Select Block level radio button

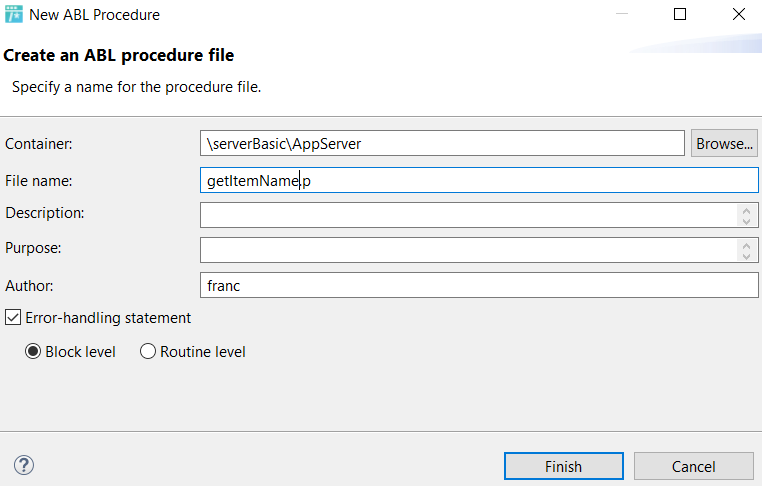33,351
